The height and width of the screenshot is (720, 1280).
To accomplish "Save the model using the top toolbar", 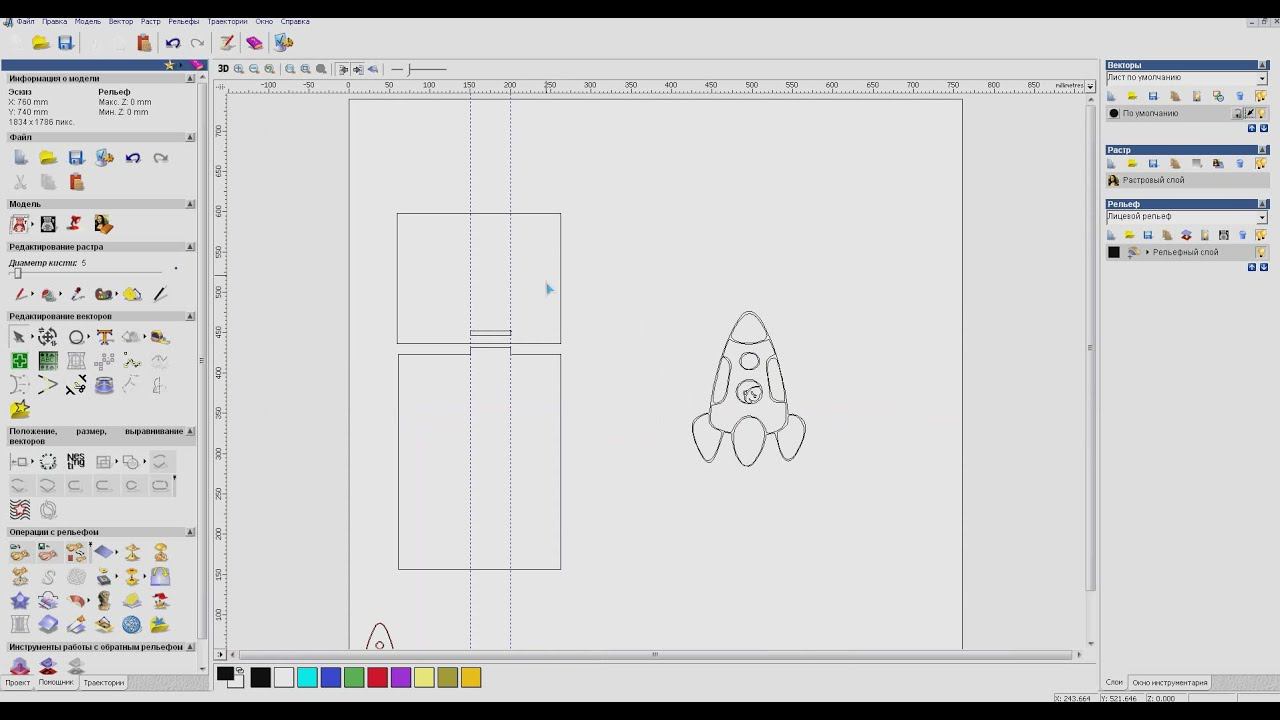I will click(x=66, y=43).
